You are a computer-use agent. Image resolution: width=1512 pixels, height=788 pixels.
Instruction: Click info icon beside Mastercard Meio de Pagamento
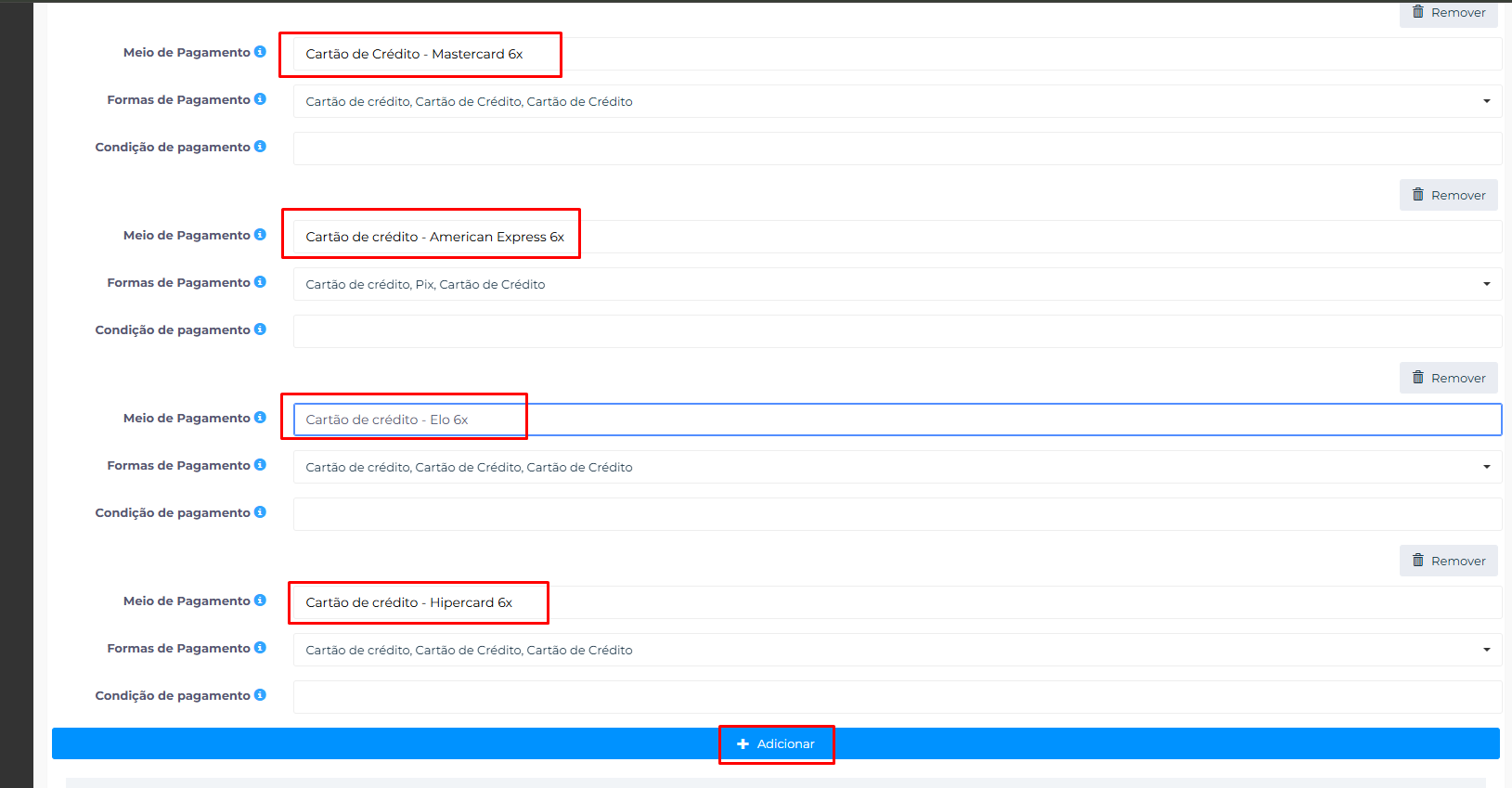(x=260, y=52)
